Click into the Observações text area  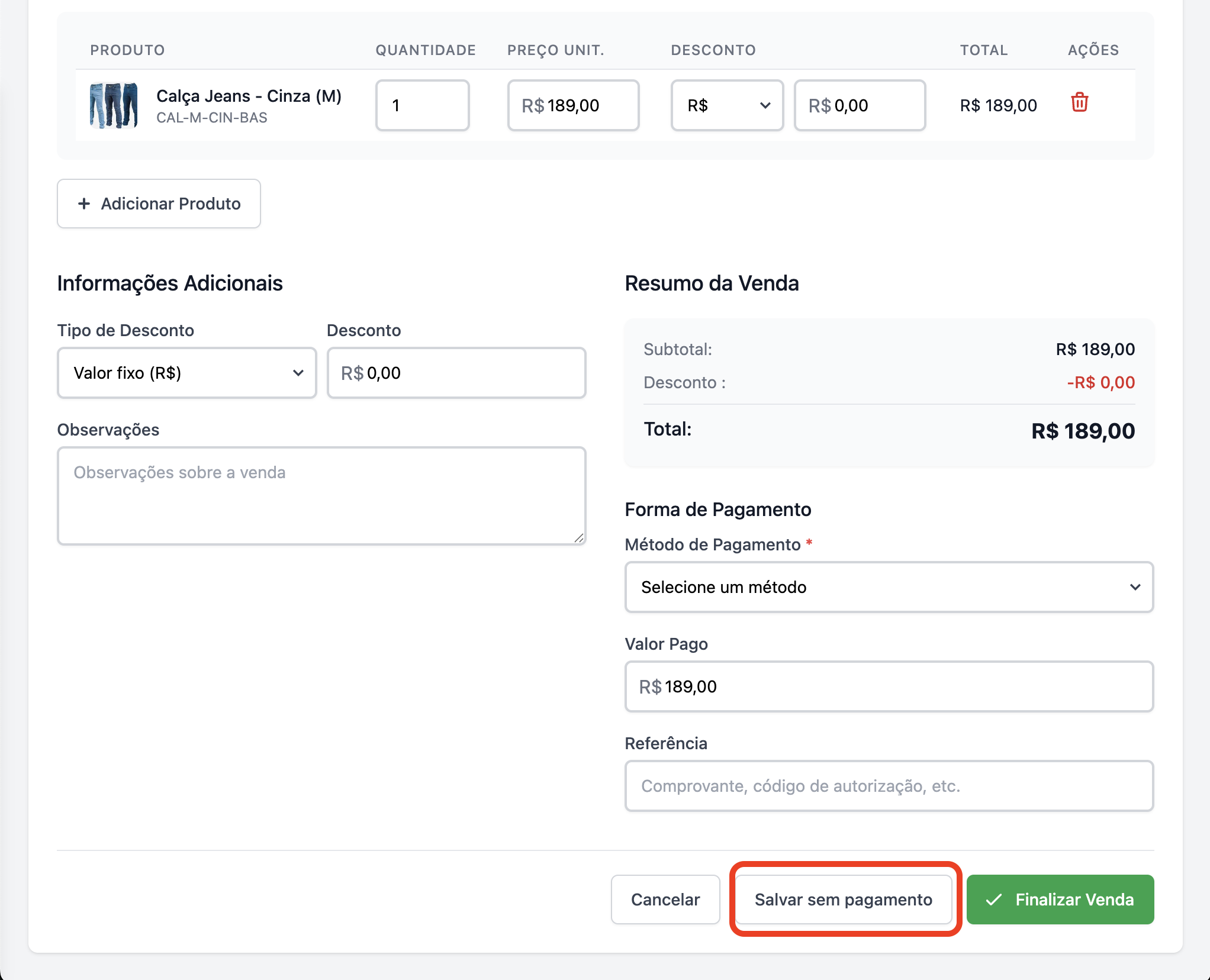[321, 496]
